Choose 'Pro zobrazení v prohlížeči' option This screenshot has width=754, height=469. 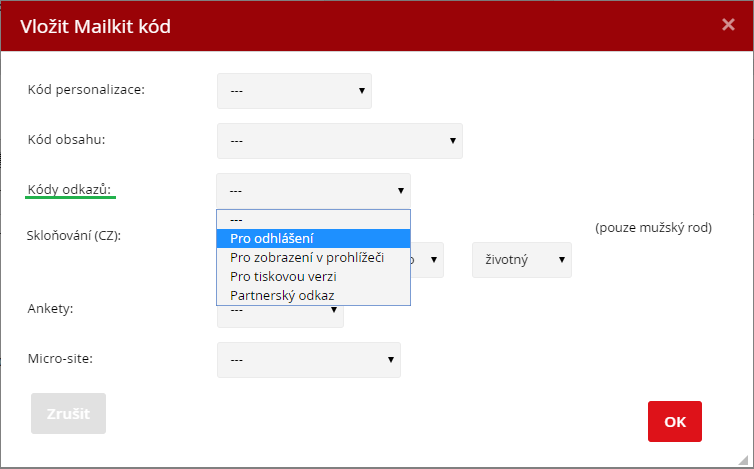[314, 257]
